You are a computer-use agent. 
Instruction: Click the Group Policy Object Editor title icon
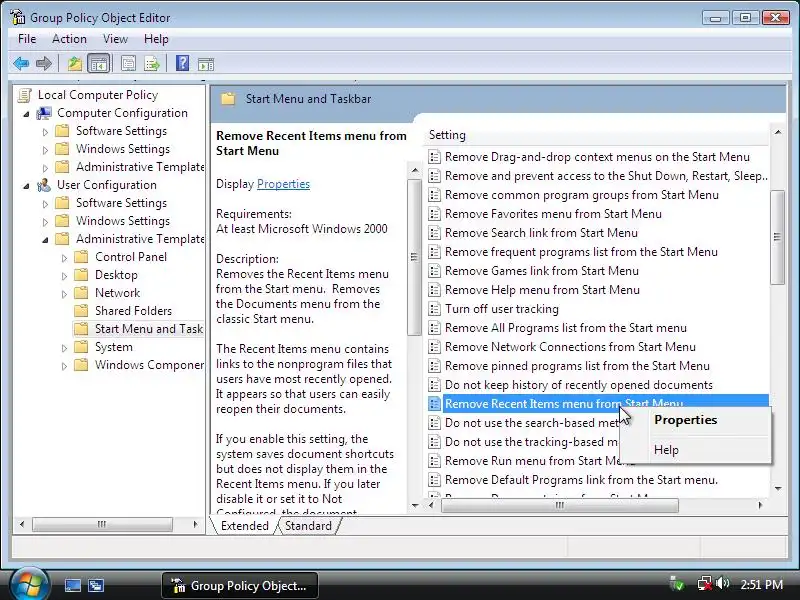pos(18,17)
